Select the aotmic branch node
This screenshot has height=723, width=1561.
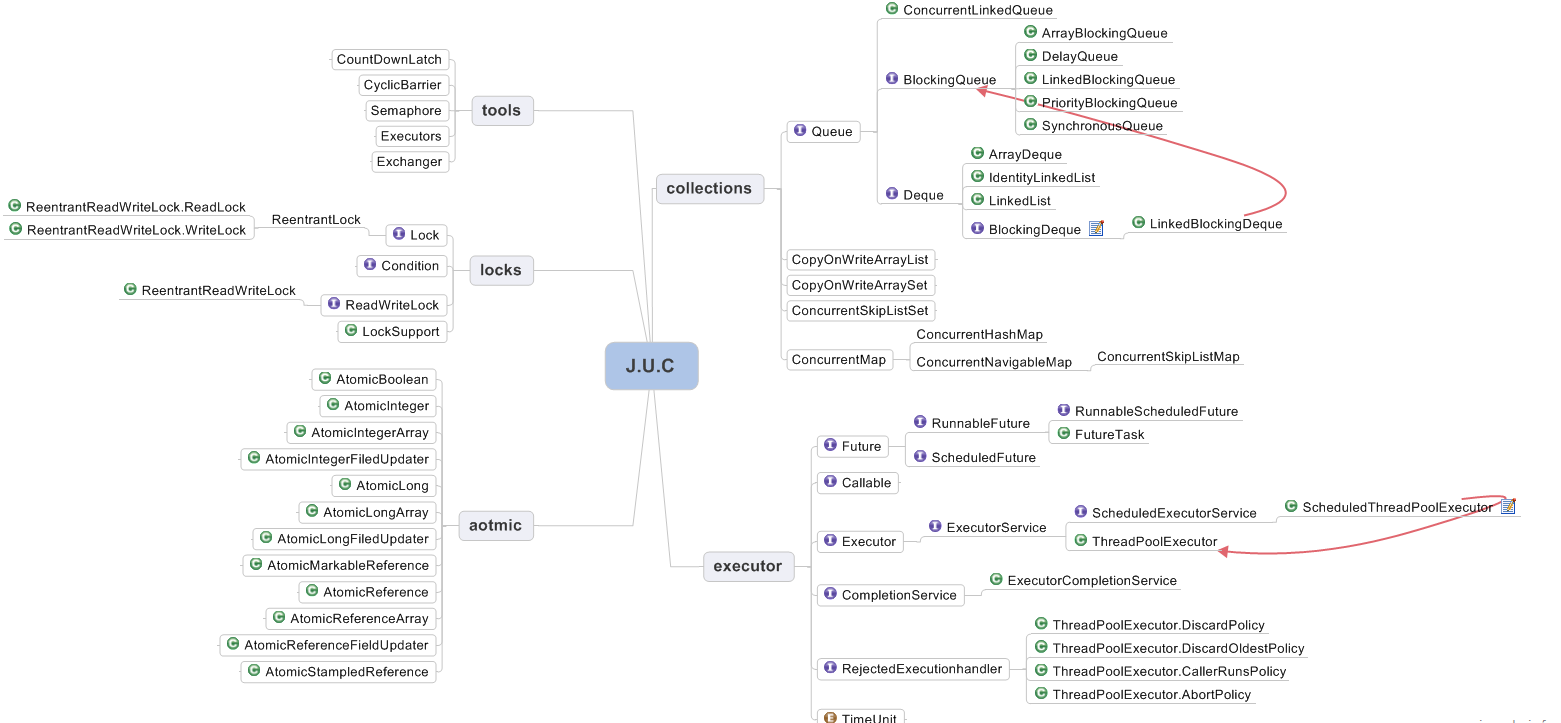[496, 525]
